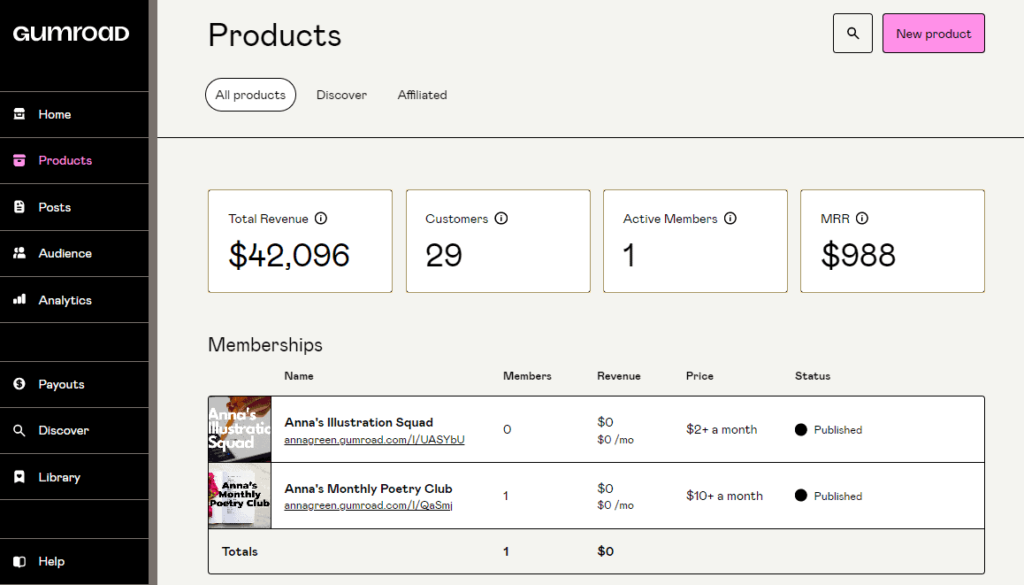
Task: Switch to the Discover products tab
Action: click(341, 95)
